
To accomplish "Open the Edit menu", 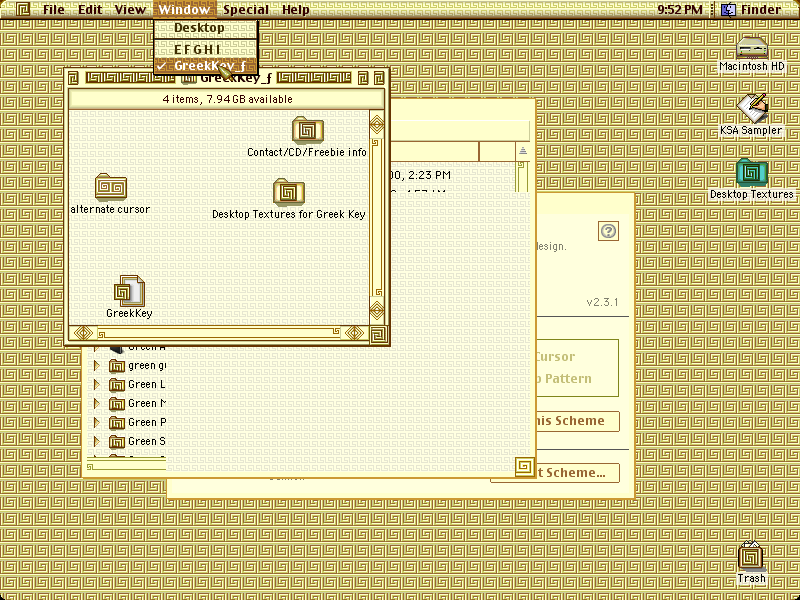I will click(90, 10).
